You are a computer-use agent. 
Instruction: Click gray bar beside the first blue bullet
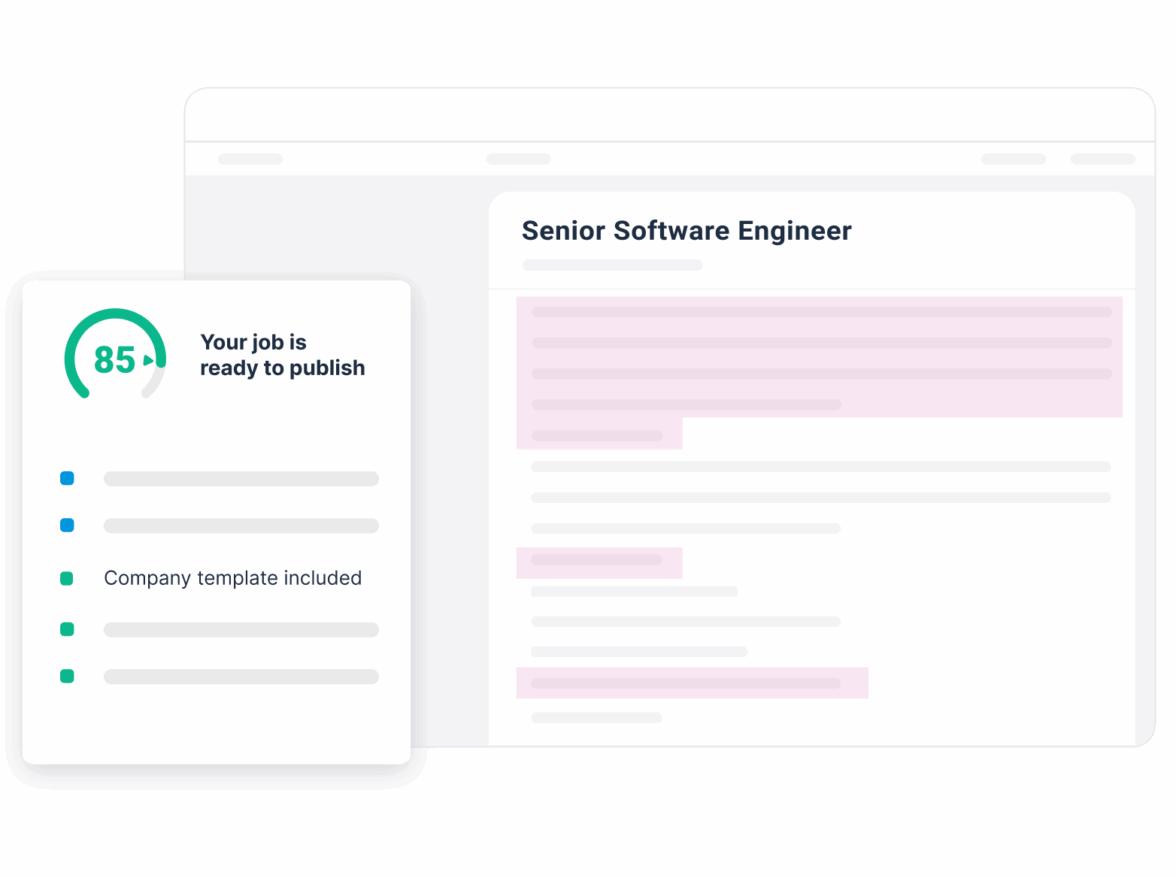(x=241, y=479)
